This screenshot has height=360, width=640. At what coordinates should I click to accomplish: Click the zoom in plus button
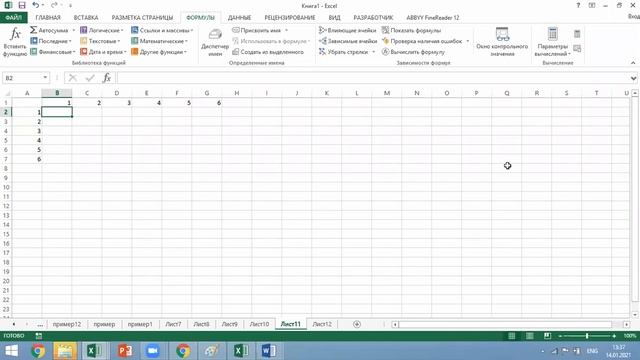pyautogui.click(x=614, y=336)
